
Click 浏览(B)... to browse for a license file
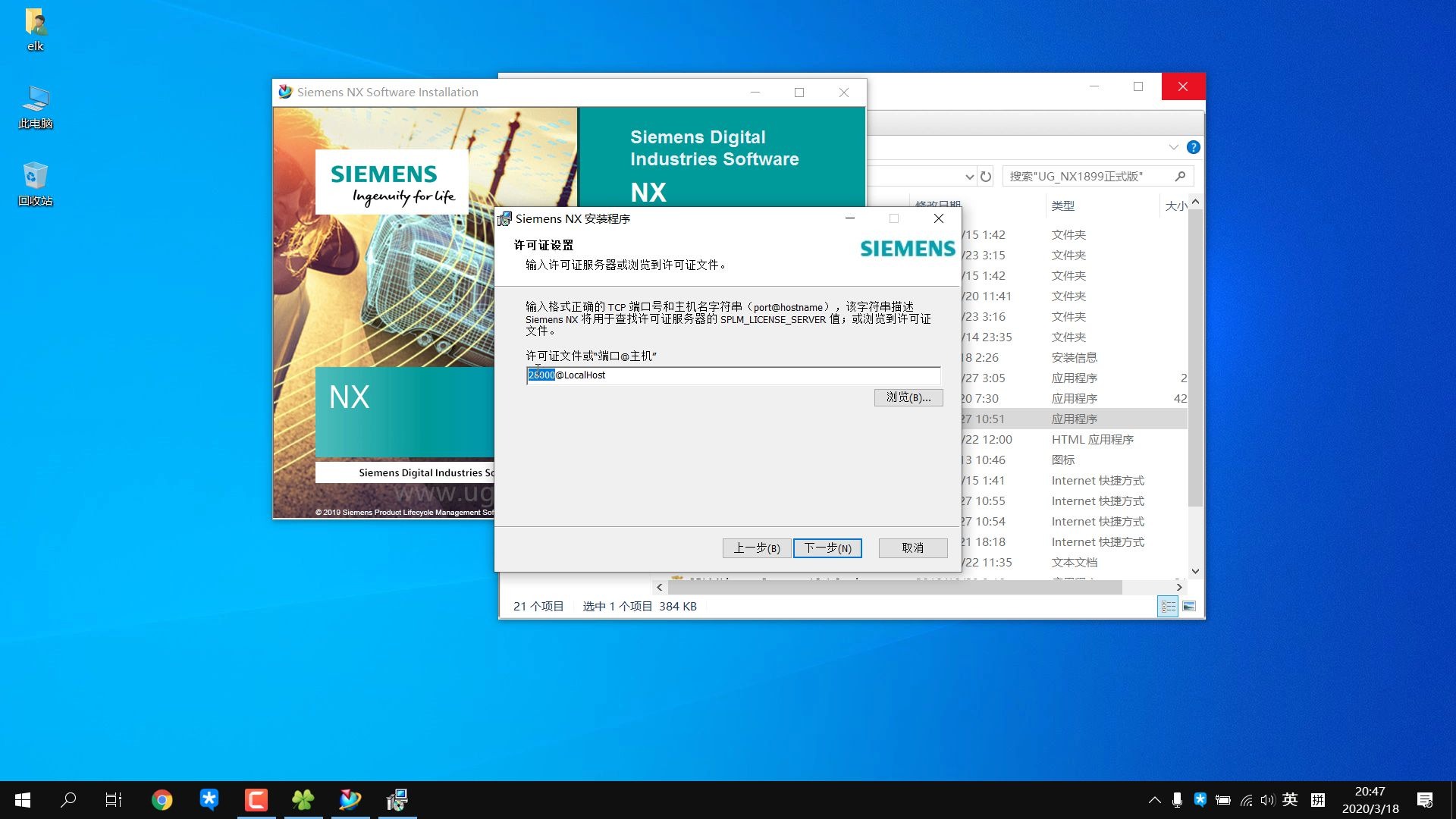(908, 397)
